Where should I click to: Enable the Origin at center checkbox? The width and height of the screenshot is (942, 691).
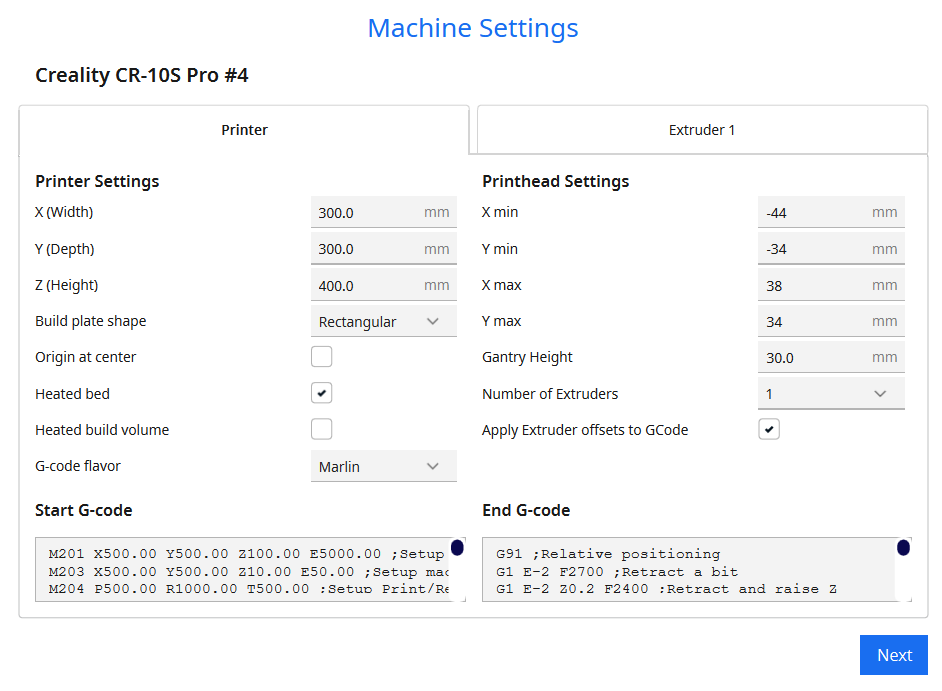[x=321, y=356]
